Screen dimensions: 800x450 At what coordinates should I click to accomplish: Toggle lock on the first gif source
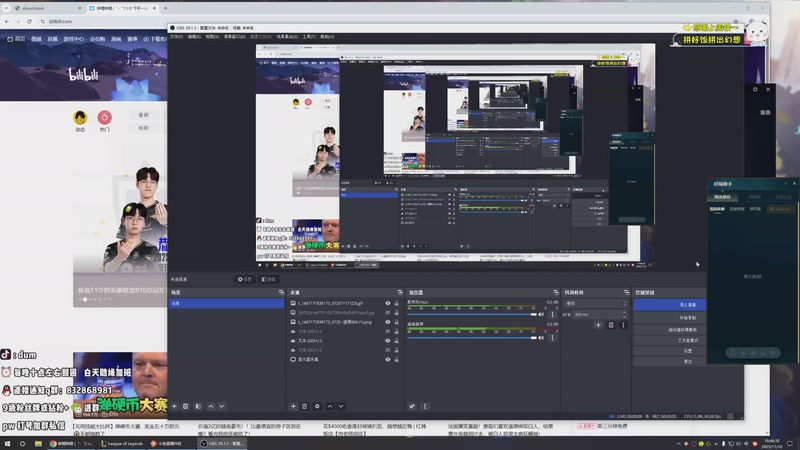click(x=397, y=302)
